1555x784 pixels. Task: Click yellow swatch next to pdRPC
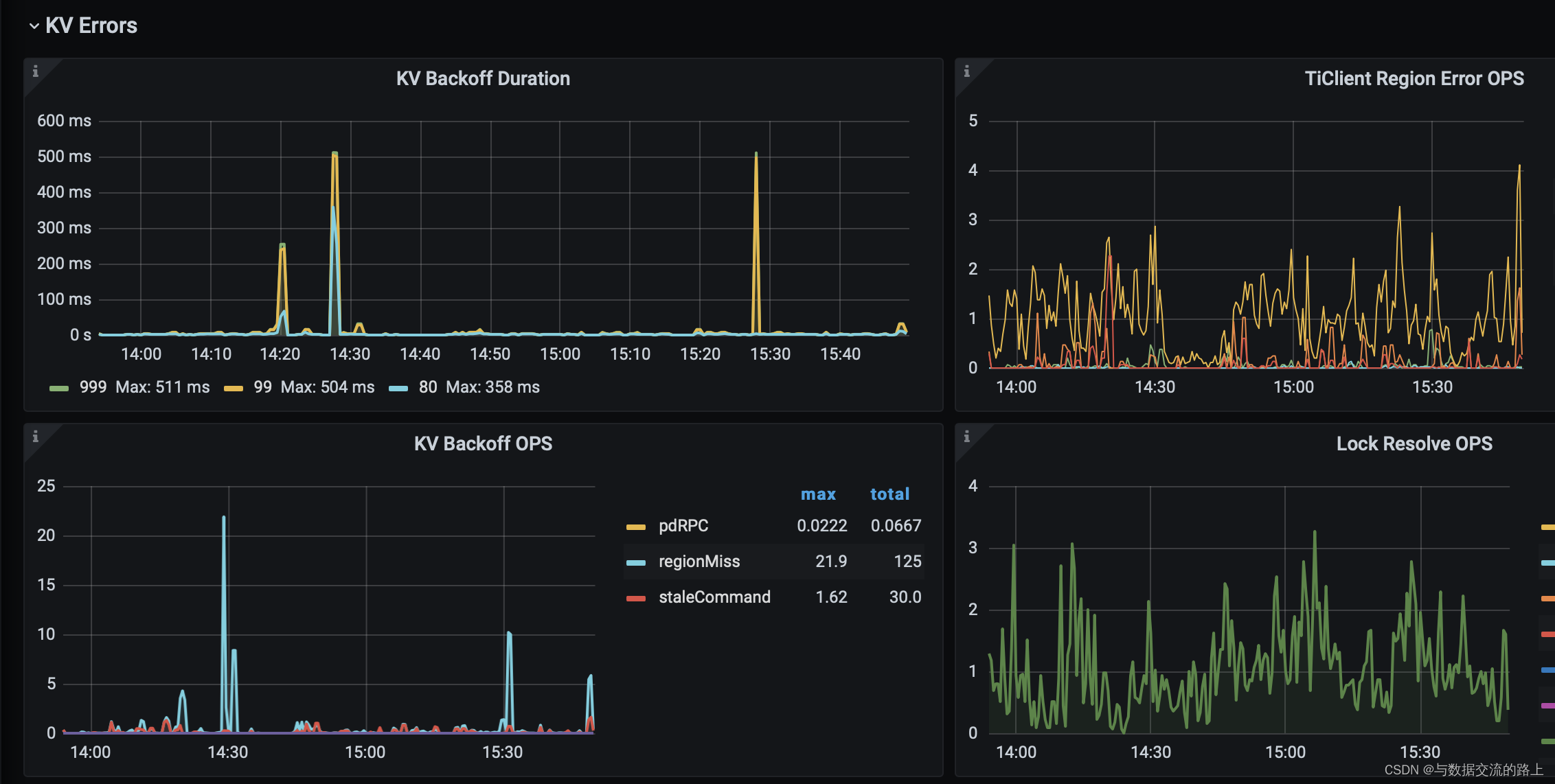(636, 527)
